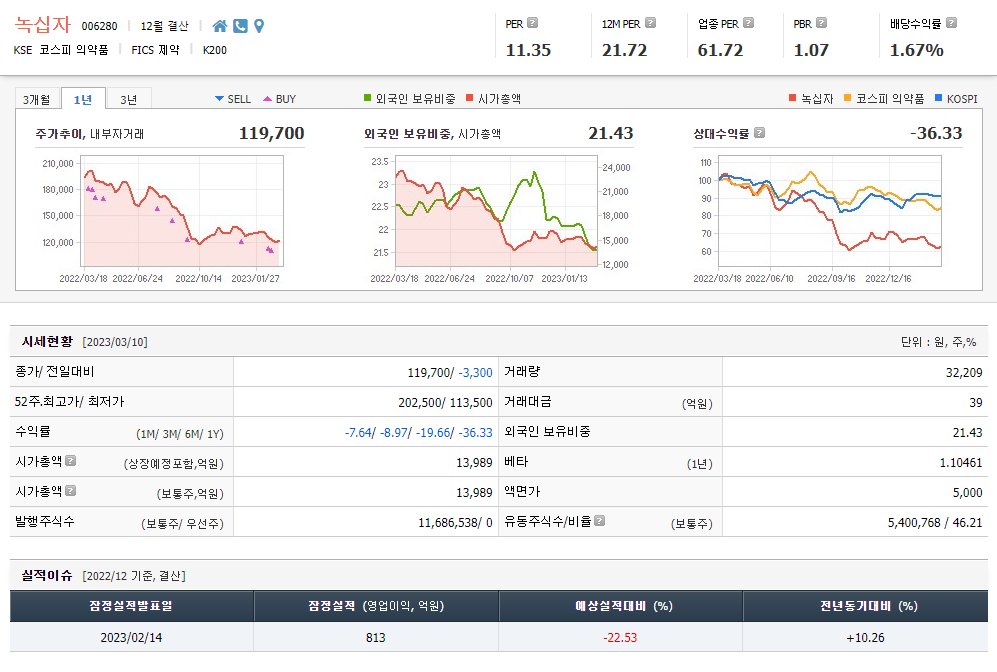
Task: Click the 주가추이 price chart
Action: [182, 210]
